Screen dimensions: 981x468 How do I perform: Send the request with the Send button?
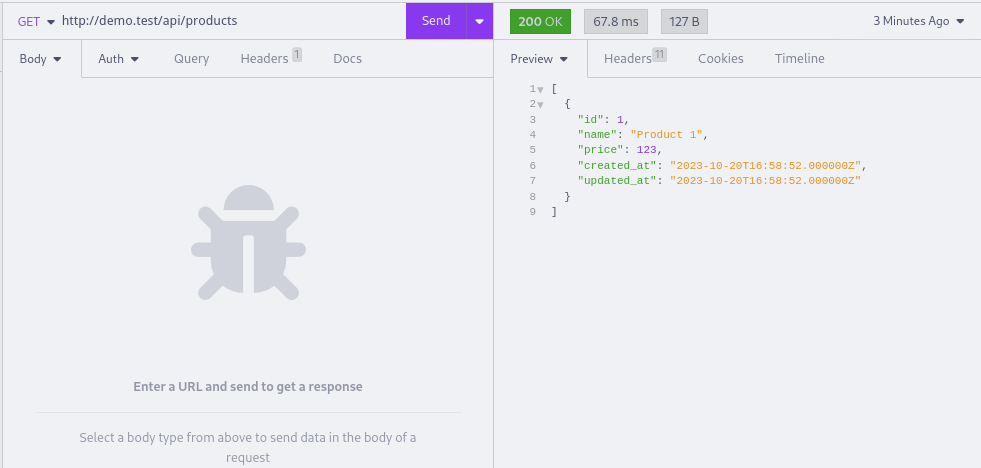[x=436, y=21]
